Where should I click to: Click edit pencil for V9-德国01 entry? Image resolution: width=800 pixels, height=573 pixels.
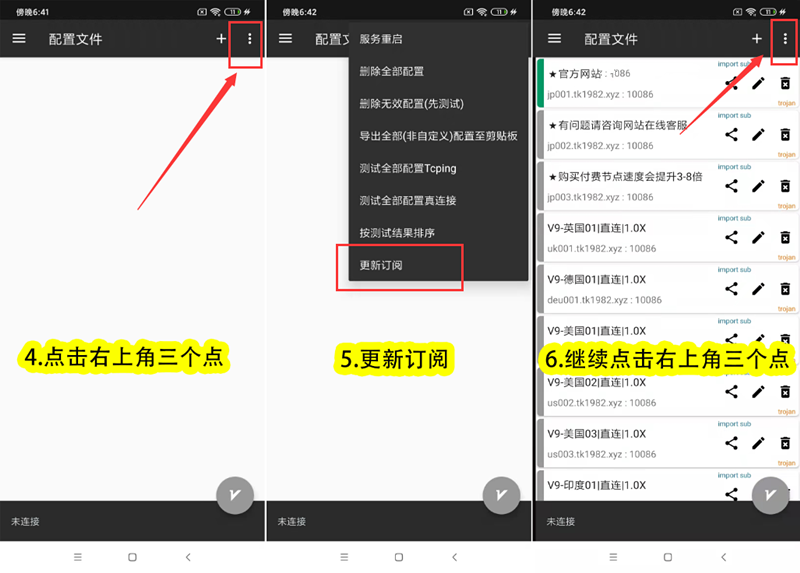tap(758, 289)
